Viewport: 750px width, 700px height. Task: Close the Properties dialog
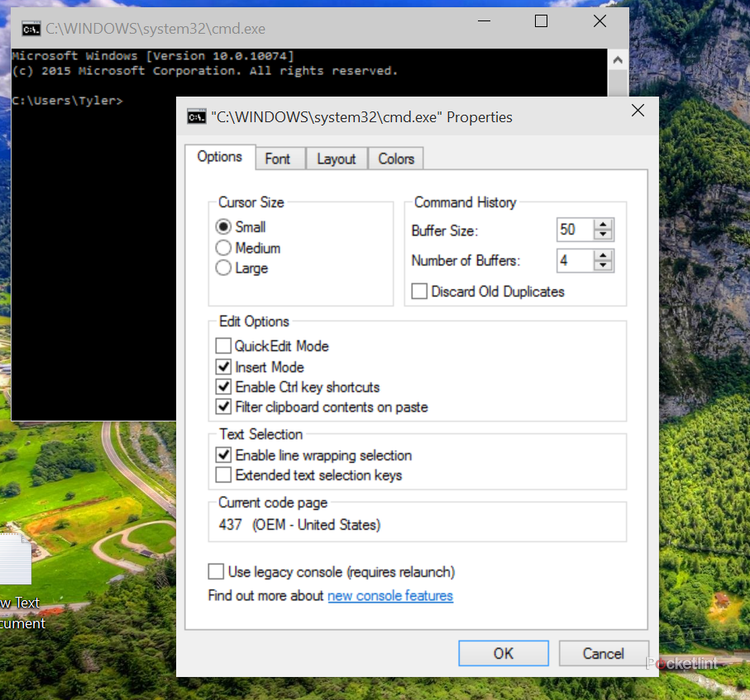point(638,111)
